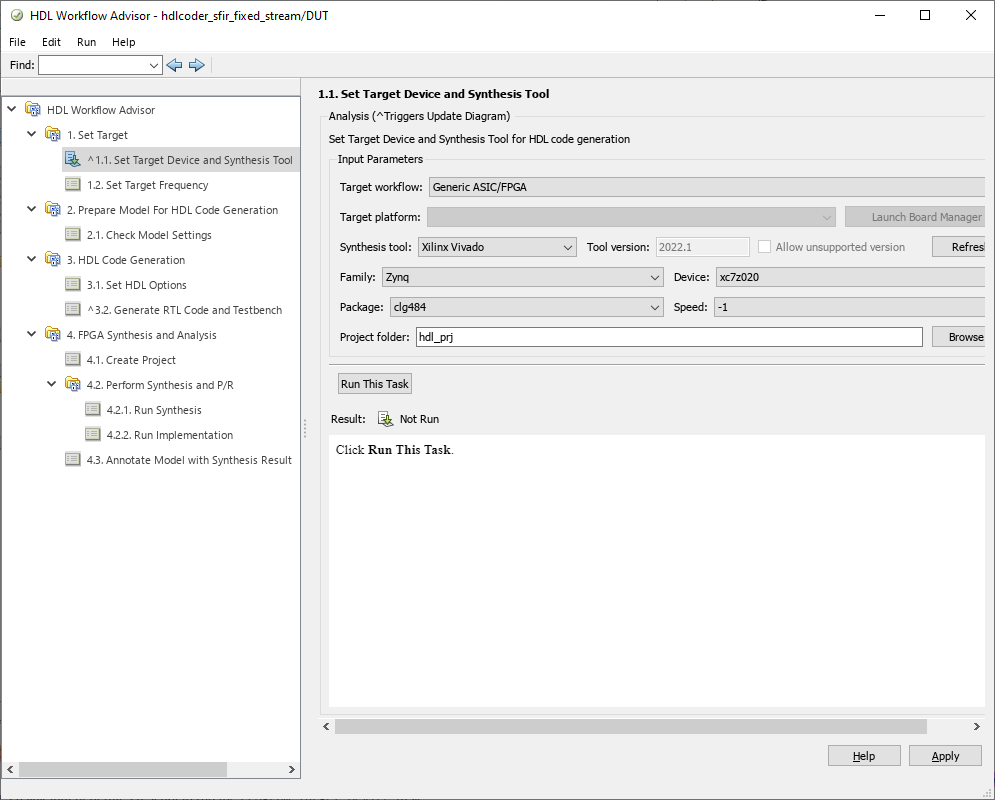Click the Run Synthesis task icon

coord(93,410)
